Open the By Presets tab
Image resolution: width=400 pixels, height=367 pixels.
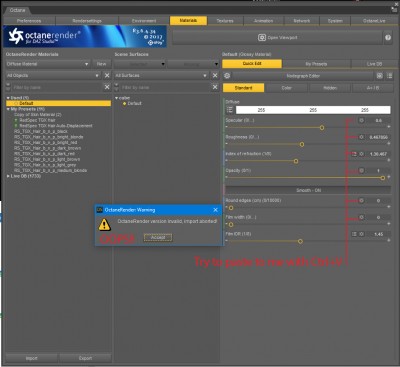[x=316, y=64]
